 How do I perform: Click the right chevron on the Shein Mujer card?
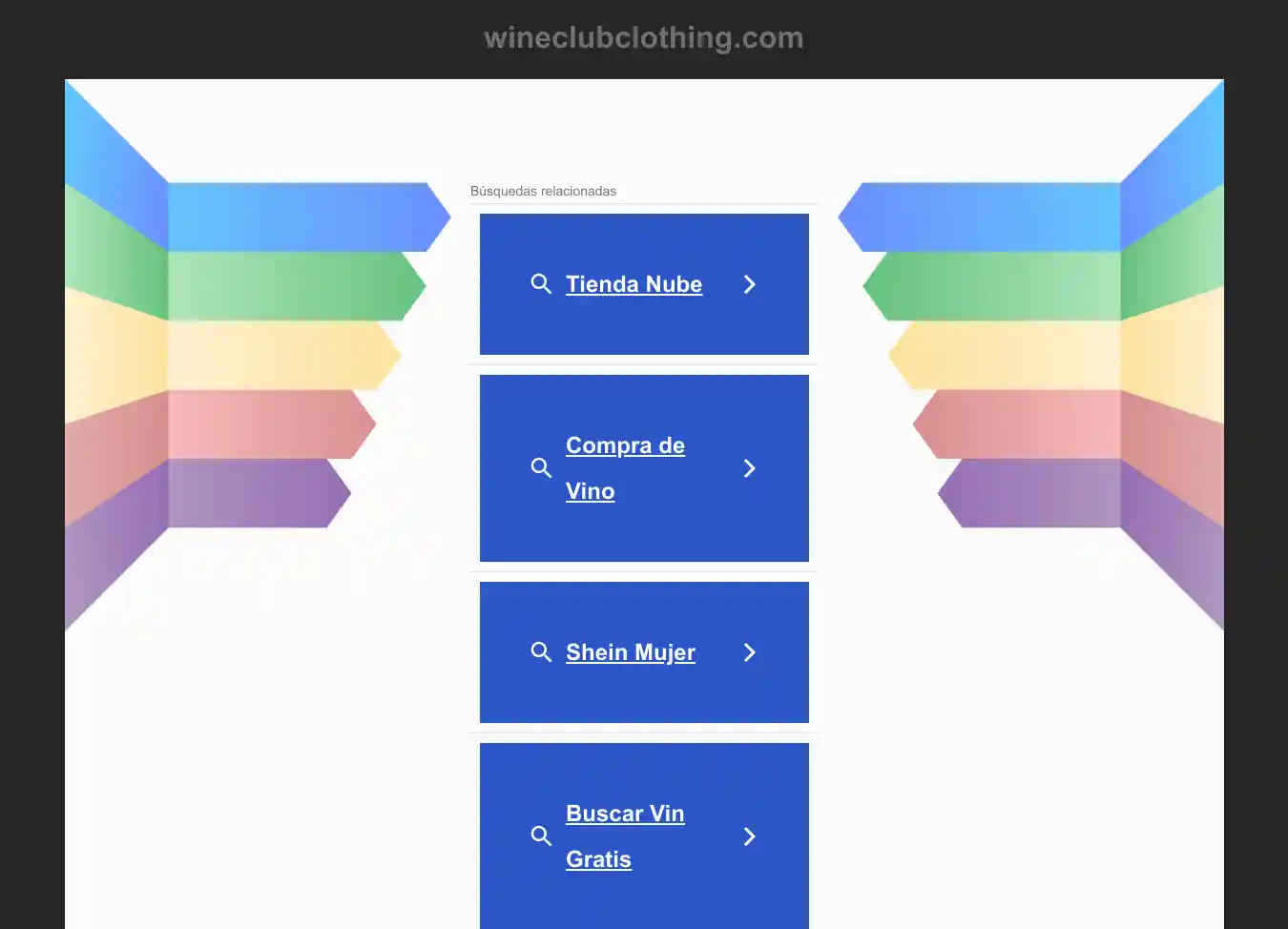coord(750,652)
